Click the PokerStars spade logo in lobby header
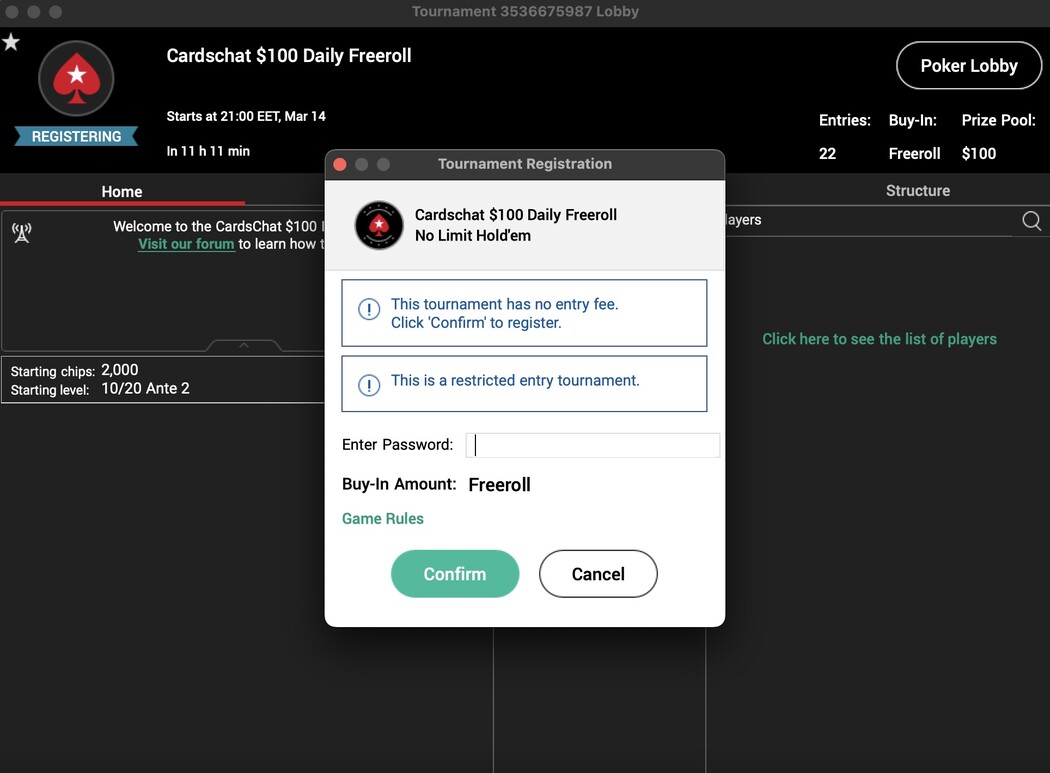The height and width of the screenshot is (773, 1050). pos(76,78)
